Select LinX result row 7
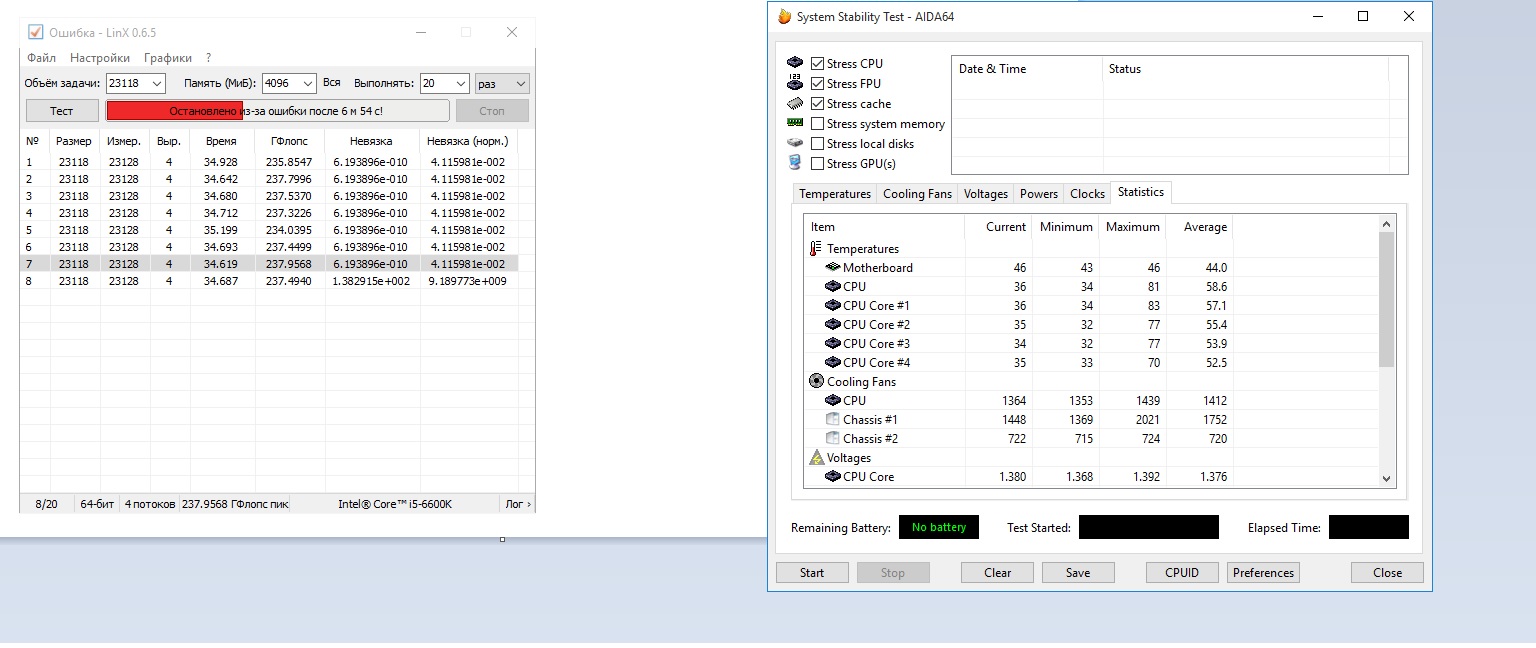The height and width of the screenshot is (648, 1536). (269, 264)
